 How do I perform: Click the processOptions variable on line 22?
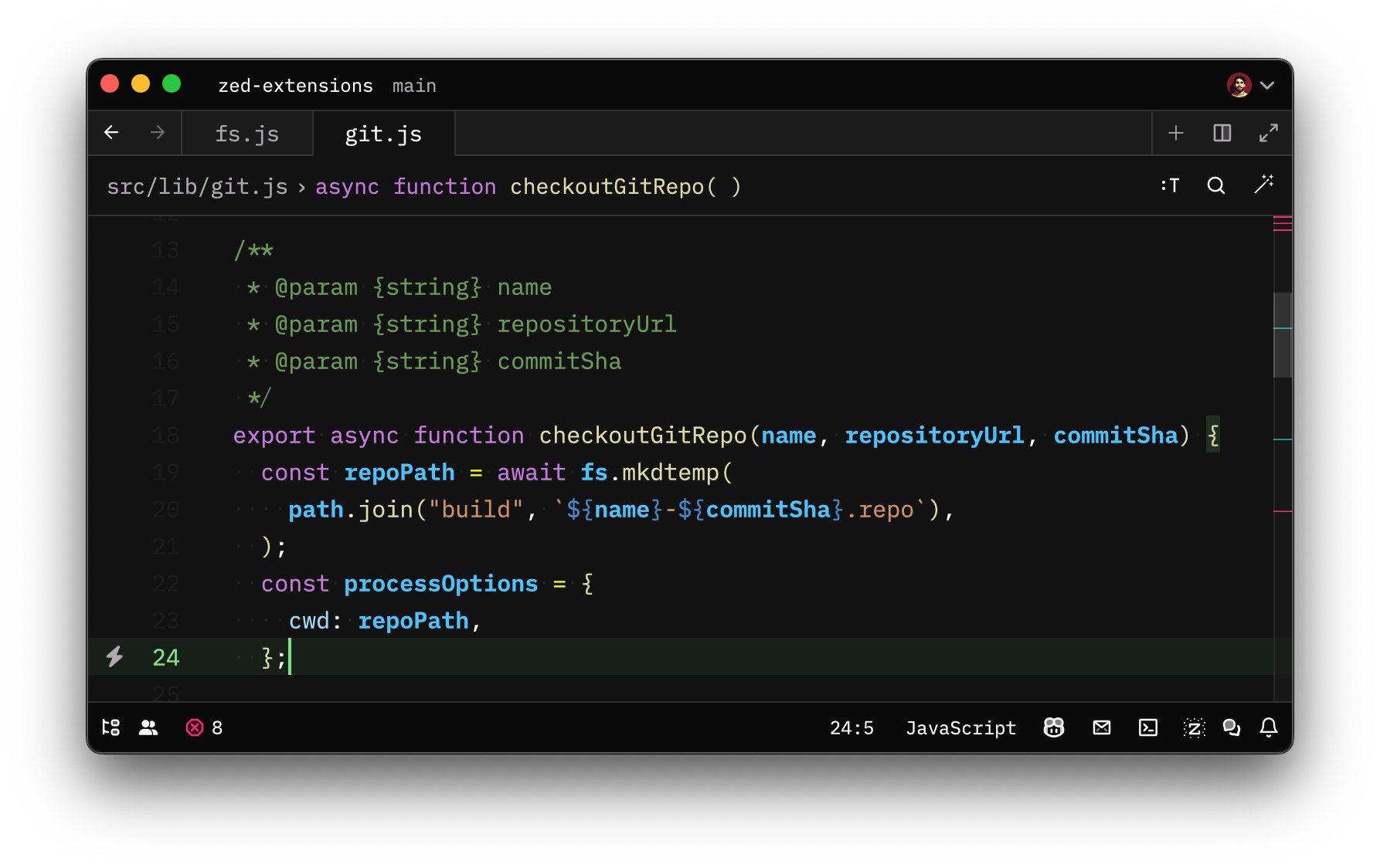[441, 583]
